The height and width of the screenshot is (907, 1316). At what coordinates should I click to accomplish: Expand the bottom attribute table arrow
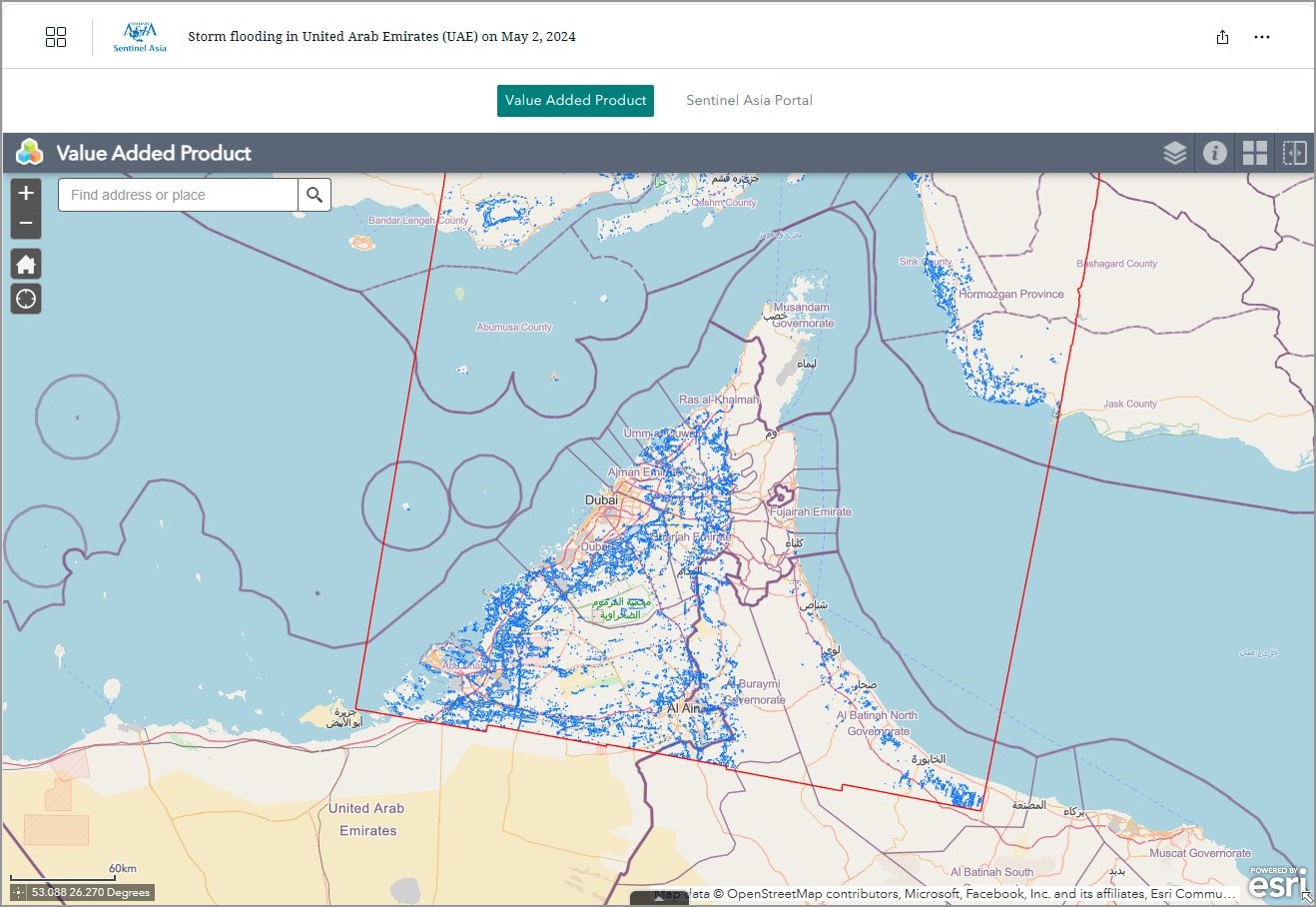[x=658, y=898]
